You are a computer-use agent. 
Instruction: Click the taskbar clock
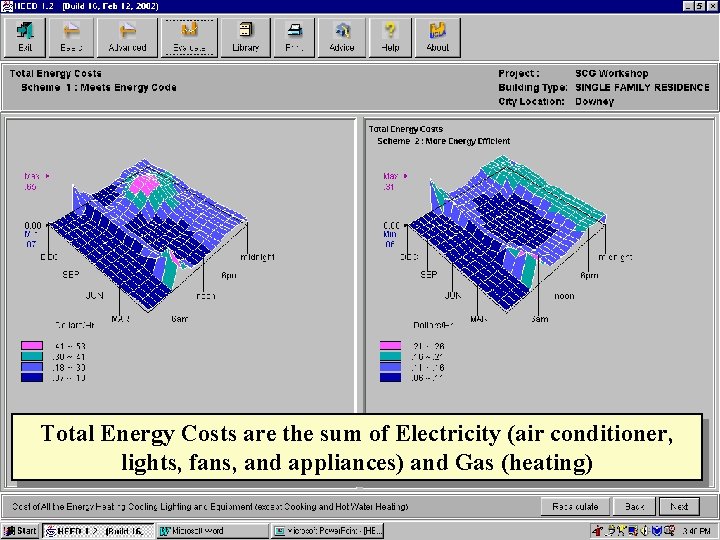pos(696,531)
